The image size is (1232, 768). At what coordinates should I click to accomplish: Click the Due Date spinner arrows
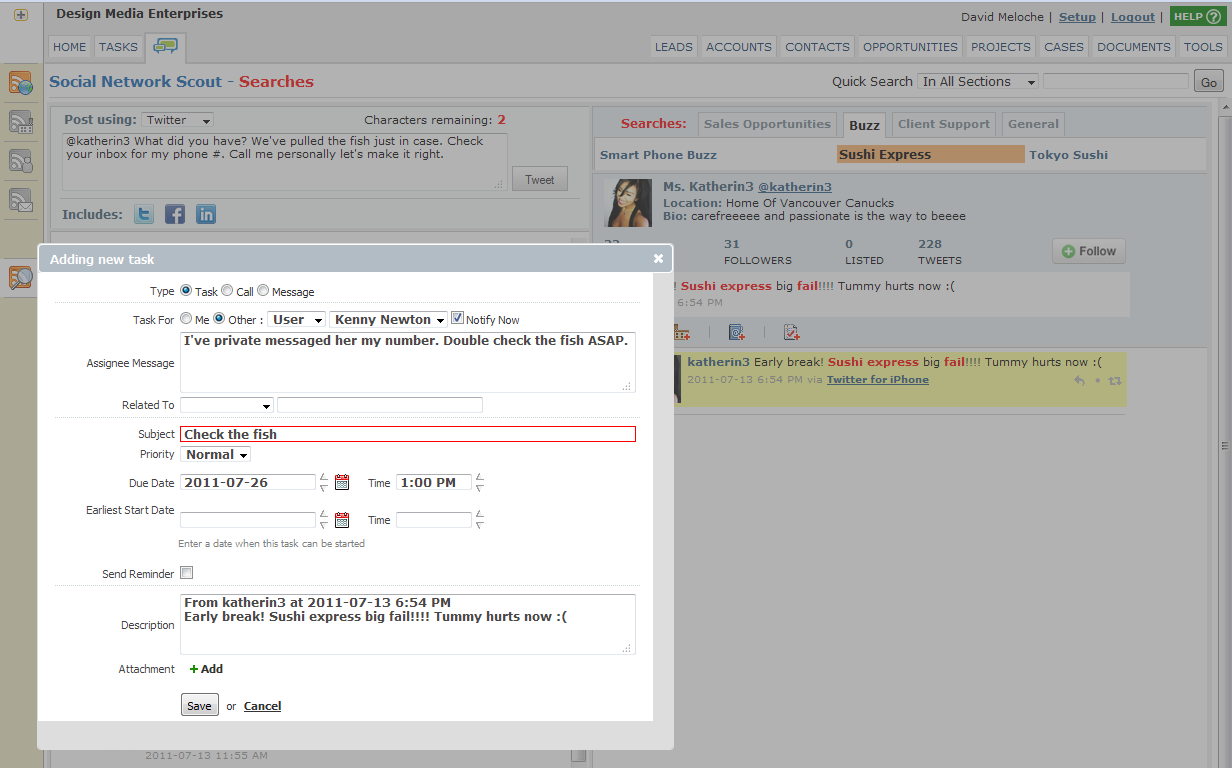323,482
